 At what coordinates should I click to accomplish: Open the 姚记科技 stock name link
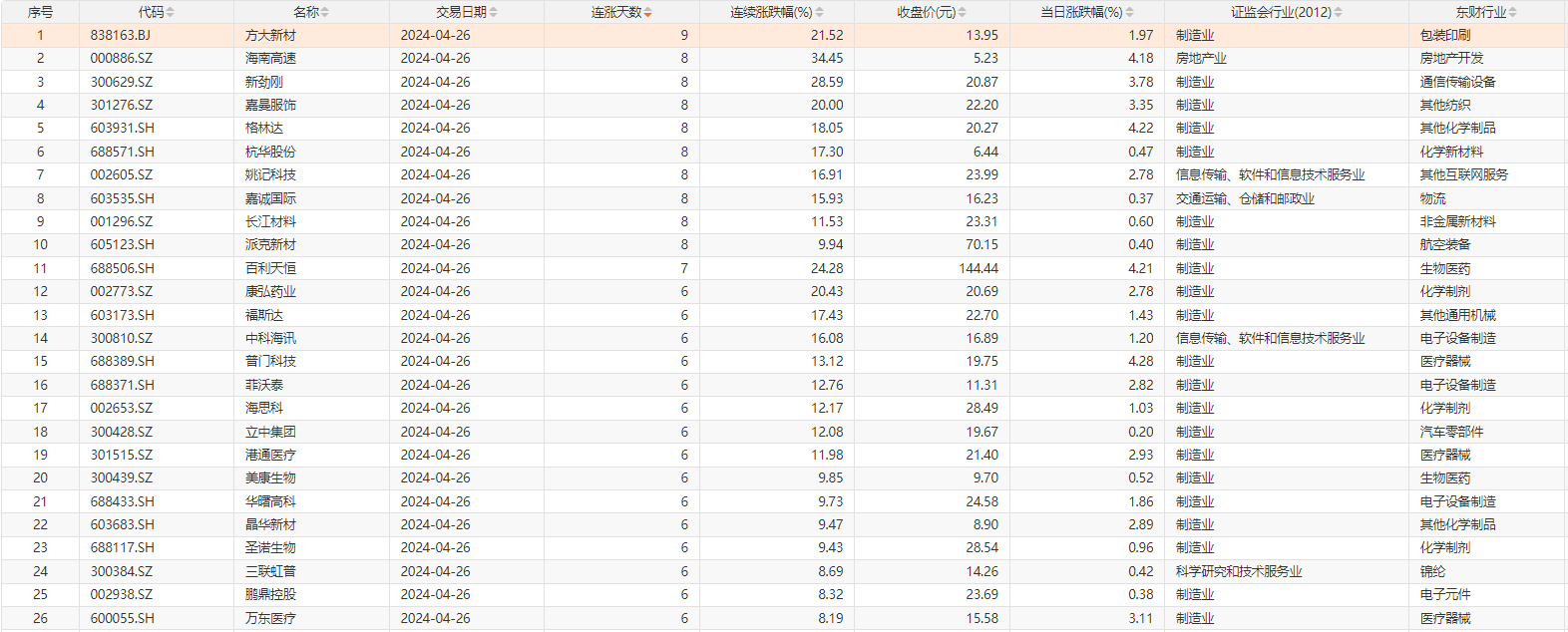[270, 174]
